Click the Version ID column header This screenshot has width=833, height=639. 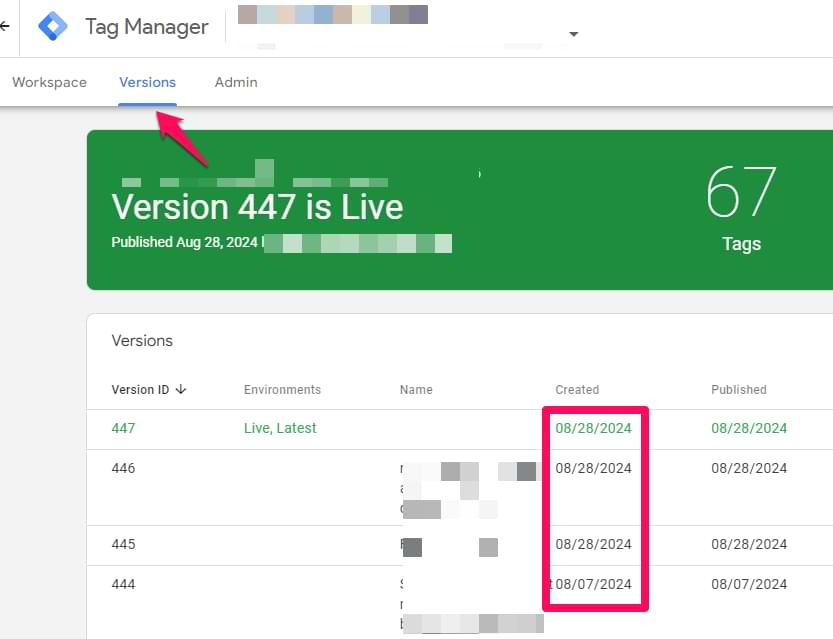click(140, 389)
